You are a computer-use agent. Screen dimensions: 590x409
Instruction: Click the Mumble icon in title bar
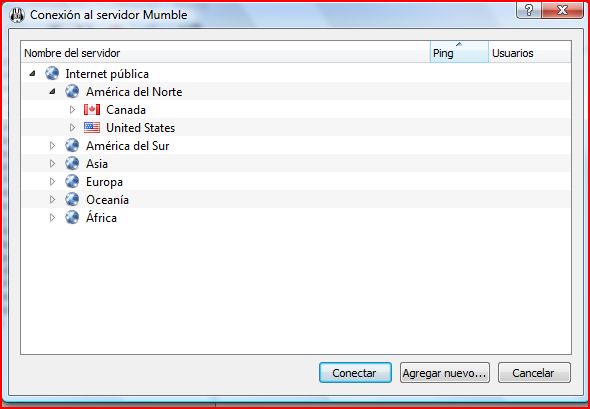click(x=17, y=15)
